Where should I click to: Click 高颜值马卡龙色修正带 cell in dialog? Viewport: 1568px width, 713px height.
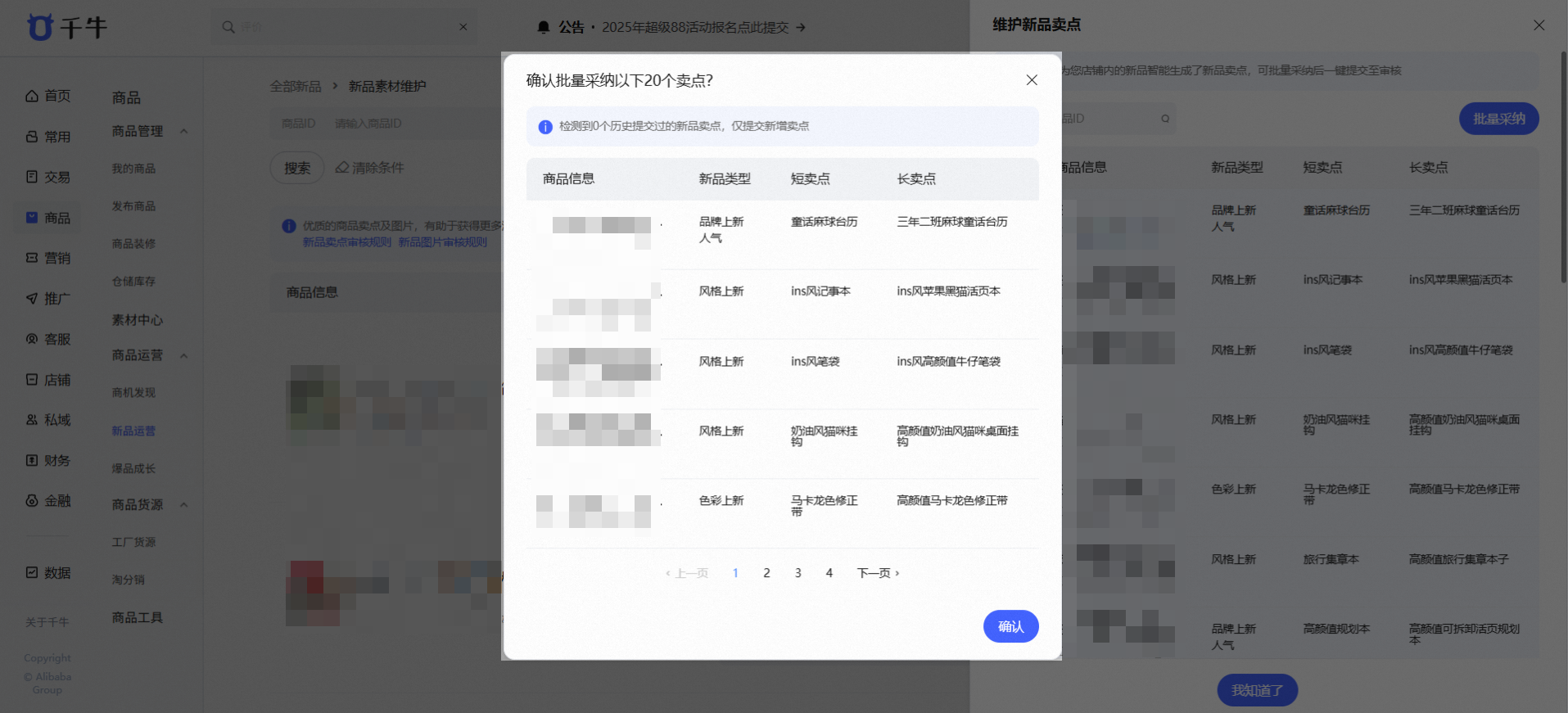(952, 501)
